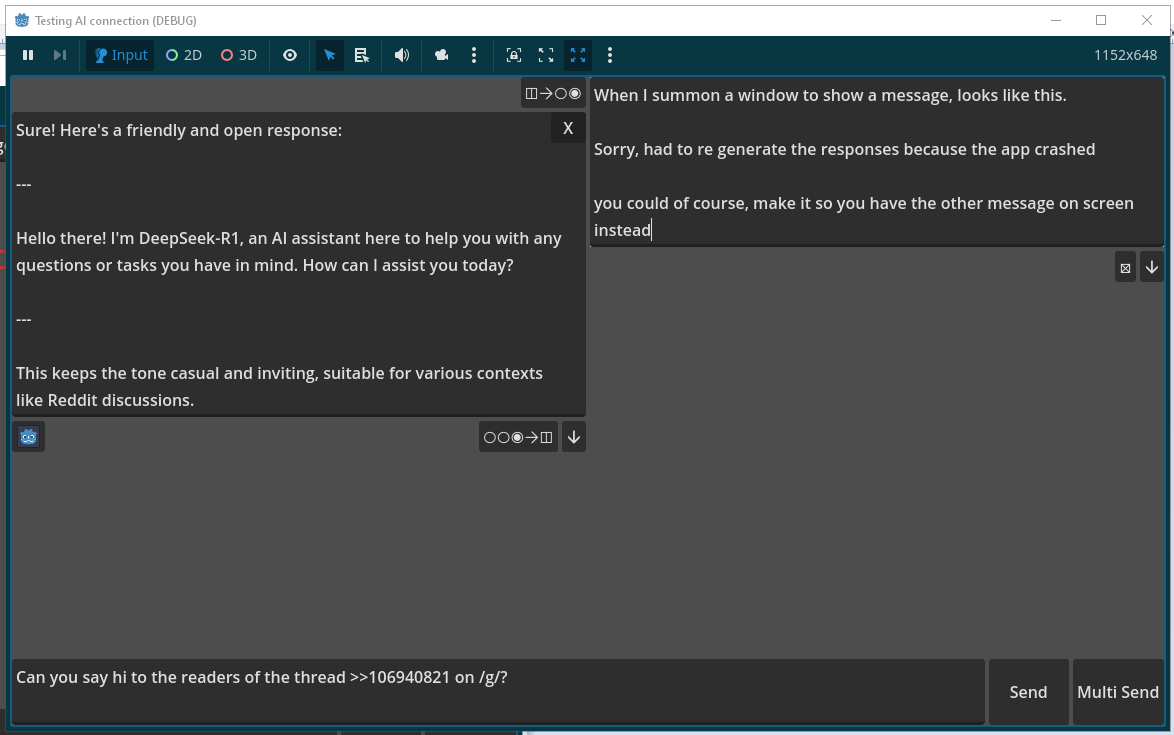Toggle the highlighted fullscreen stretch icon
Image resolution: width=1174 pixels, height=735 pixels.
point(578,55)
